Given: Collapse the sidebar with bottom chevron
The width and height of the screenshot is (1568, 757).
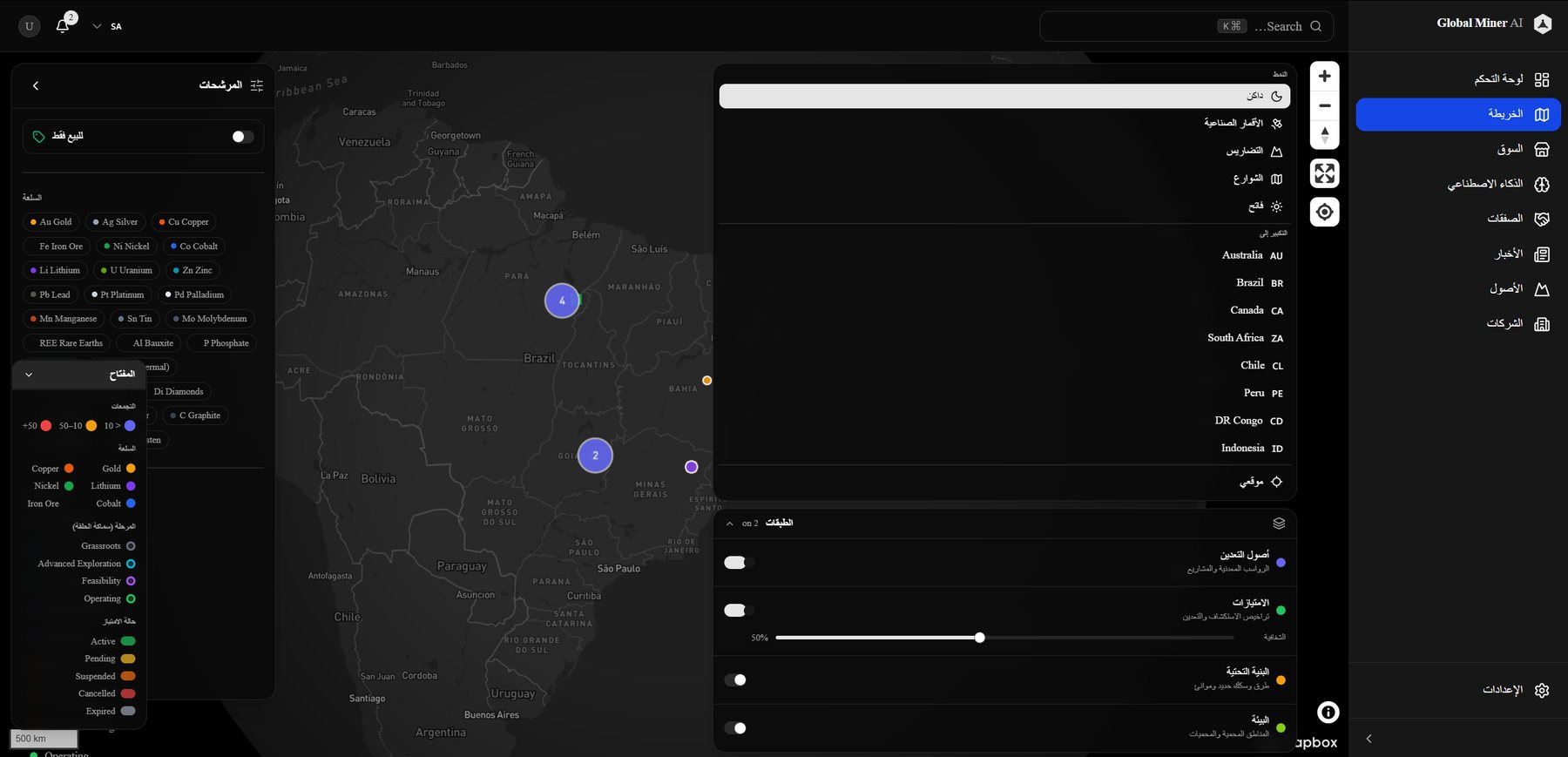Looking at the screenshot, I should pos(1369,739).
